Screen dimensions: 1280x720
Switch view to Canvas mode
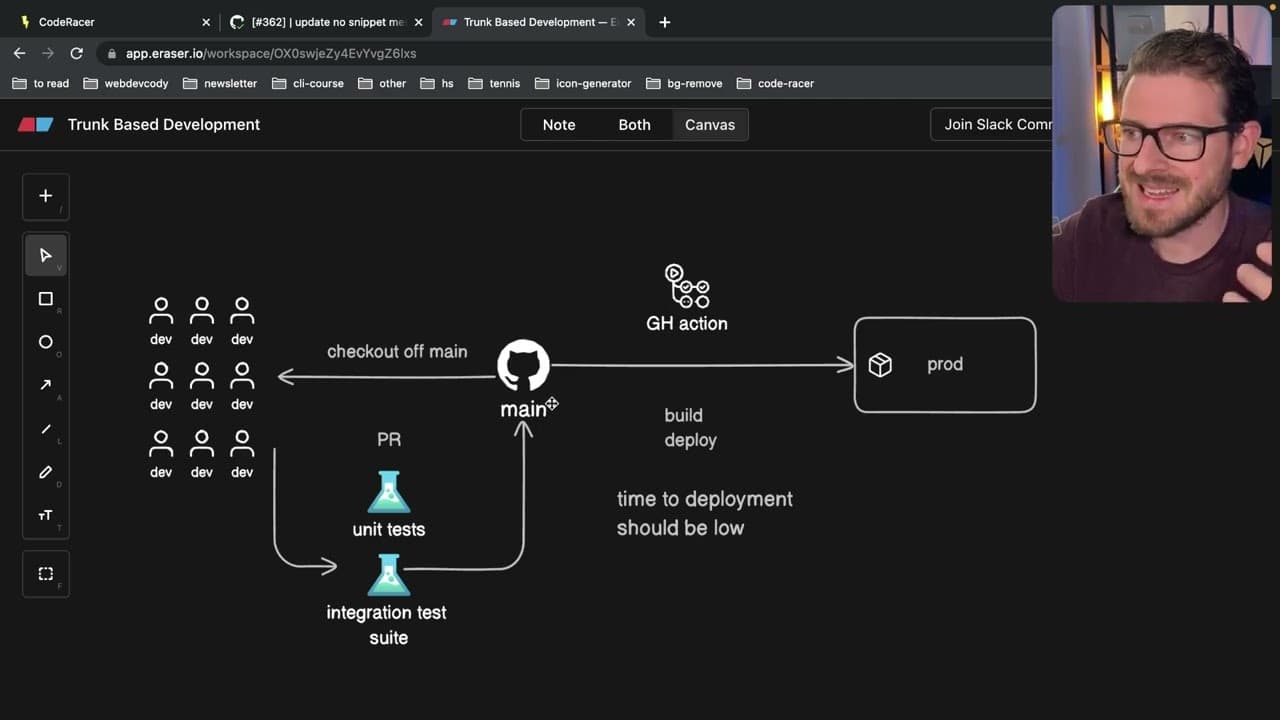pyautogui.click(x=710, y=125)
